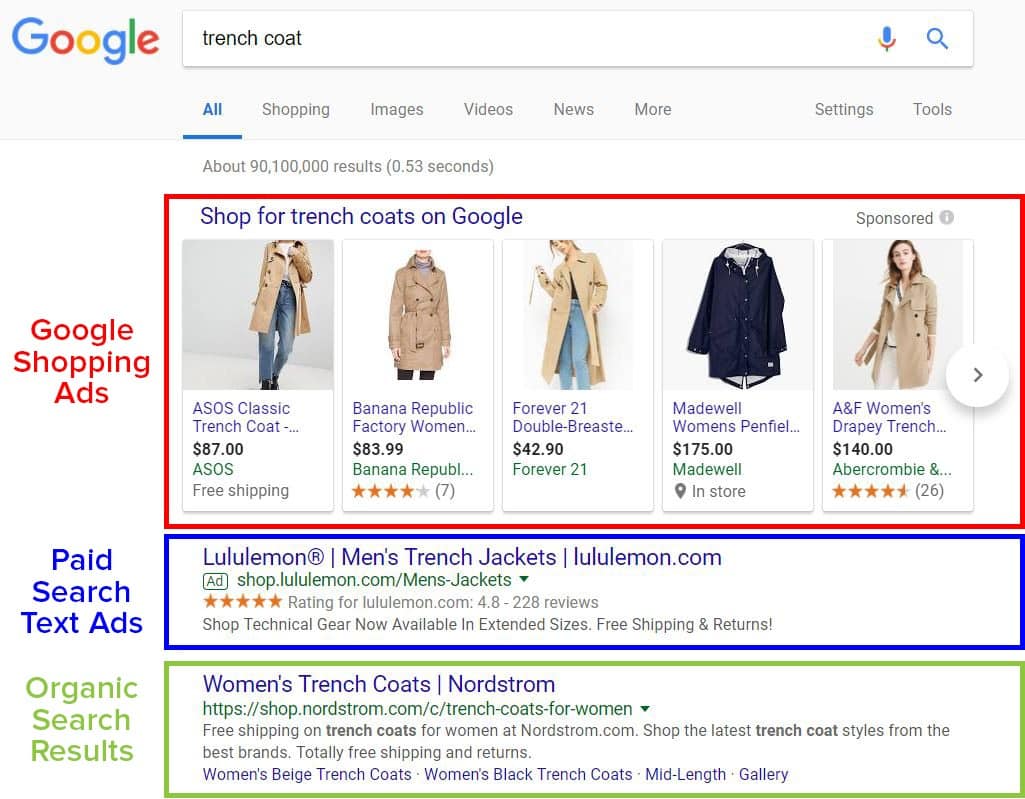Click the microphone icon in the search bar
This screenshot has width=1025, height=799.
pos(886,38)
